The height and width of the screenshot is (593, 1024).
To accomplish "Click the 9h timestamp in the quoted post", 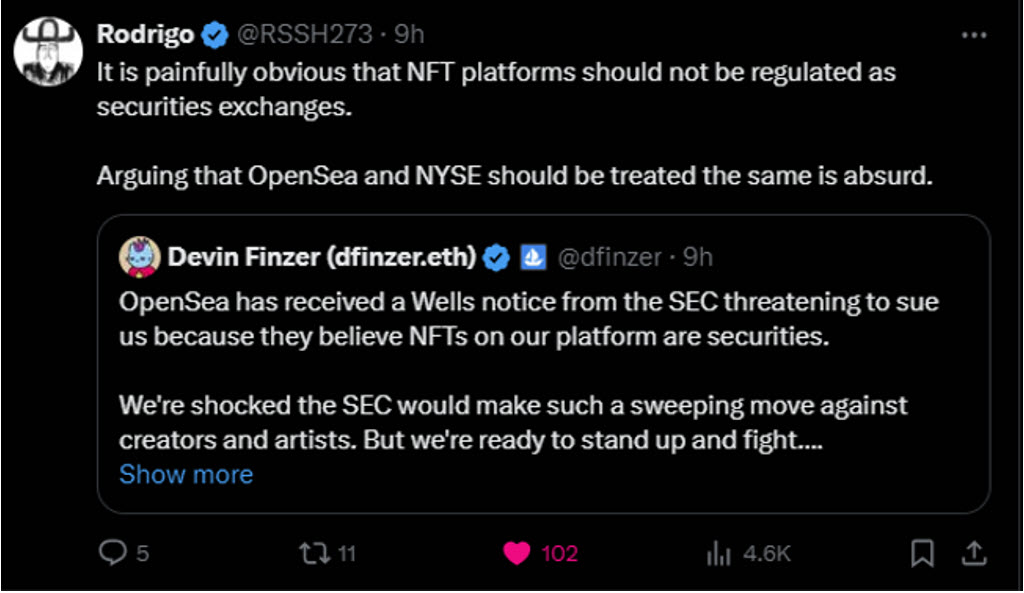I will tap(697, 257).
